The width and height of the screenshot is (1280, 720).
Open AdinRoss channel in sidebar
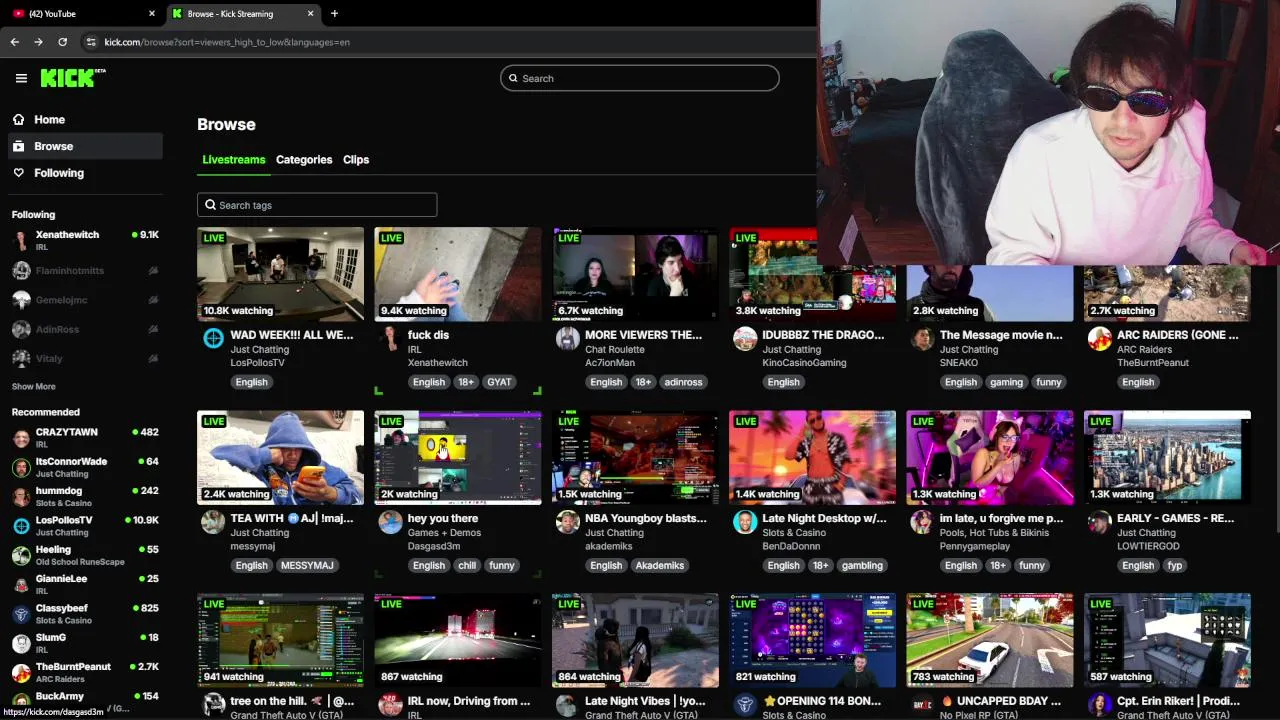(85, 329)
